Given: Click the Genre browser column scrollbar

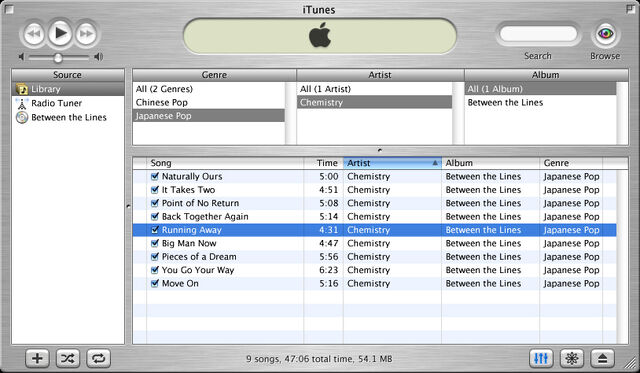Looking at the screenshot, I should (290, 113).
